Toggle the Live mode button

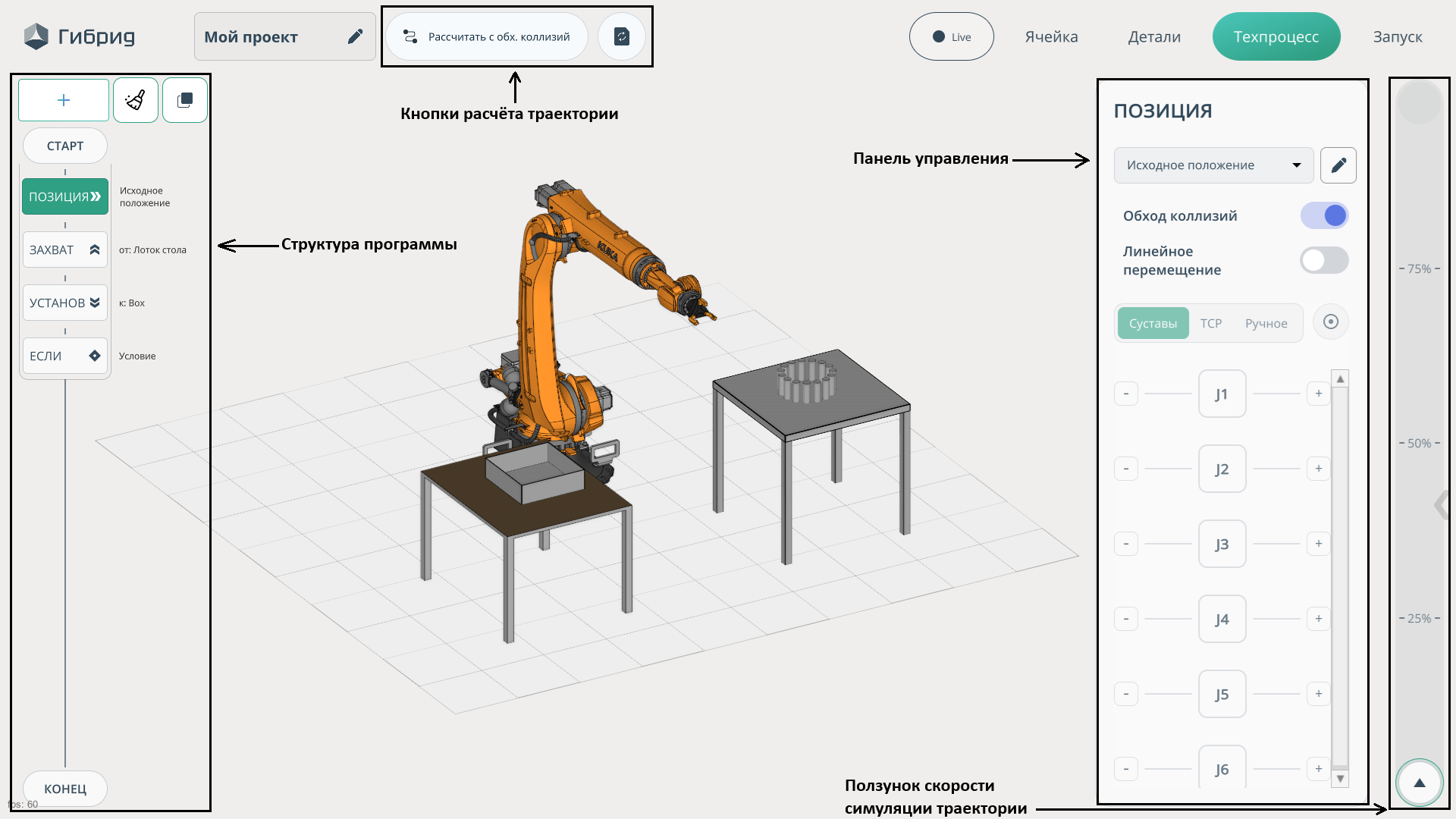point(951,36)
